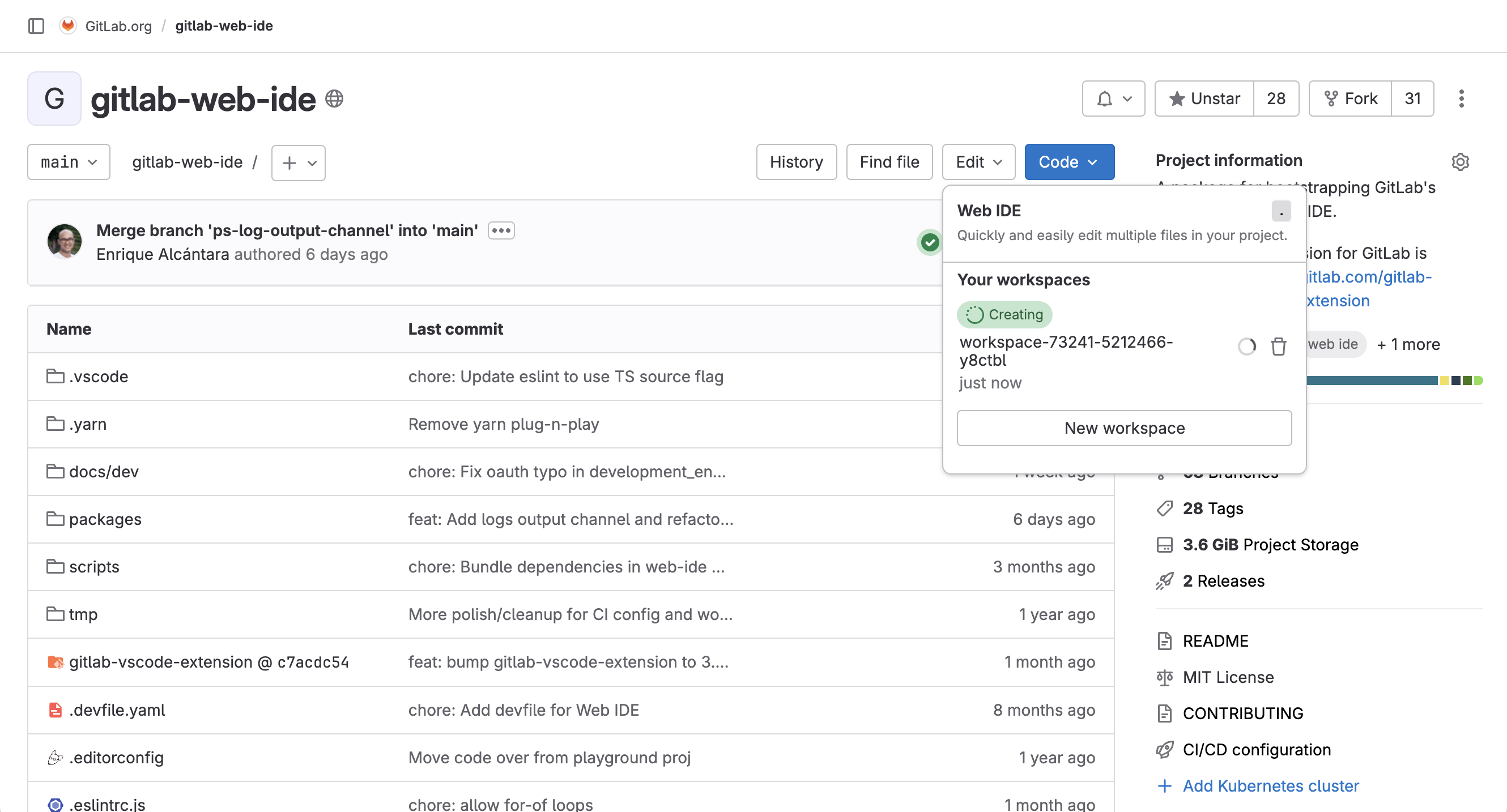Image resolution: width=1507 pixels, height=812 pixels.
Task: Expand the Edit button dropdown
Action: click(978, 161)
